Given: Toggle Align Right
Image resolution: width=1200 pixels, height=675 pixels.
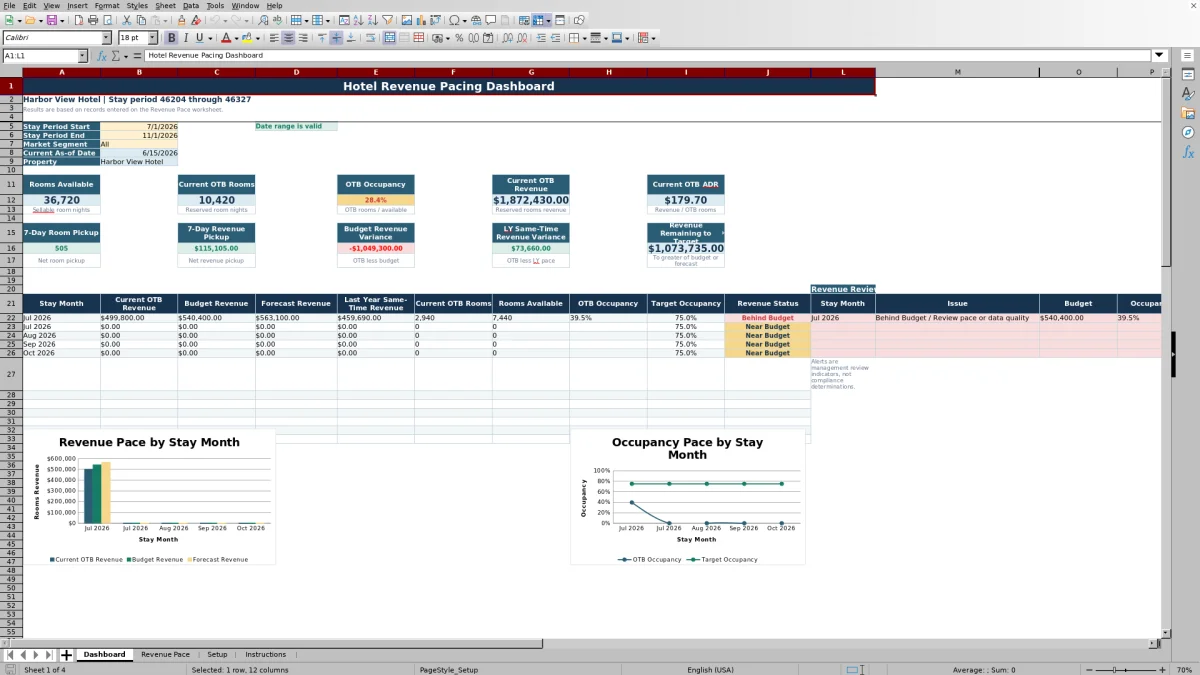Looking at the screenshot, I should [x=302, y=38].
